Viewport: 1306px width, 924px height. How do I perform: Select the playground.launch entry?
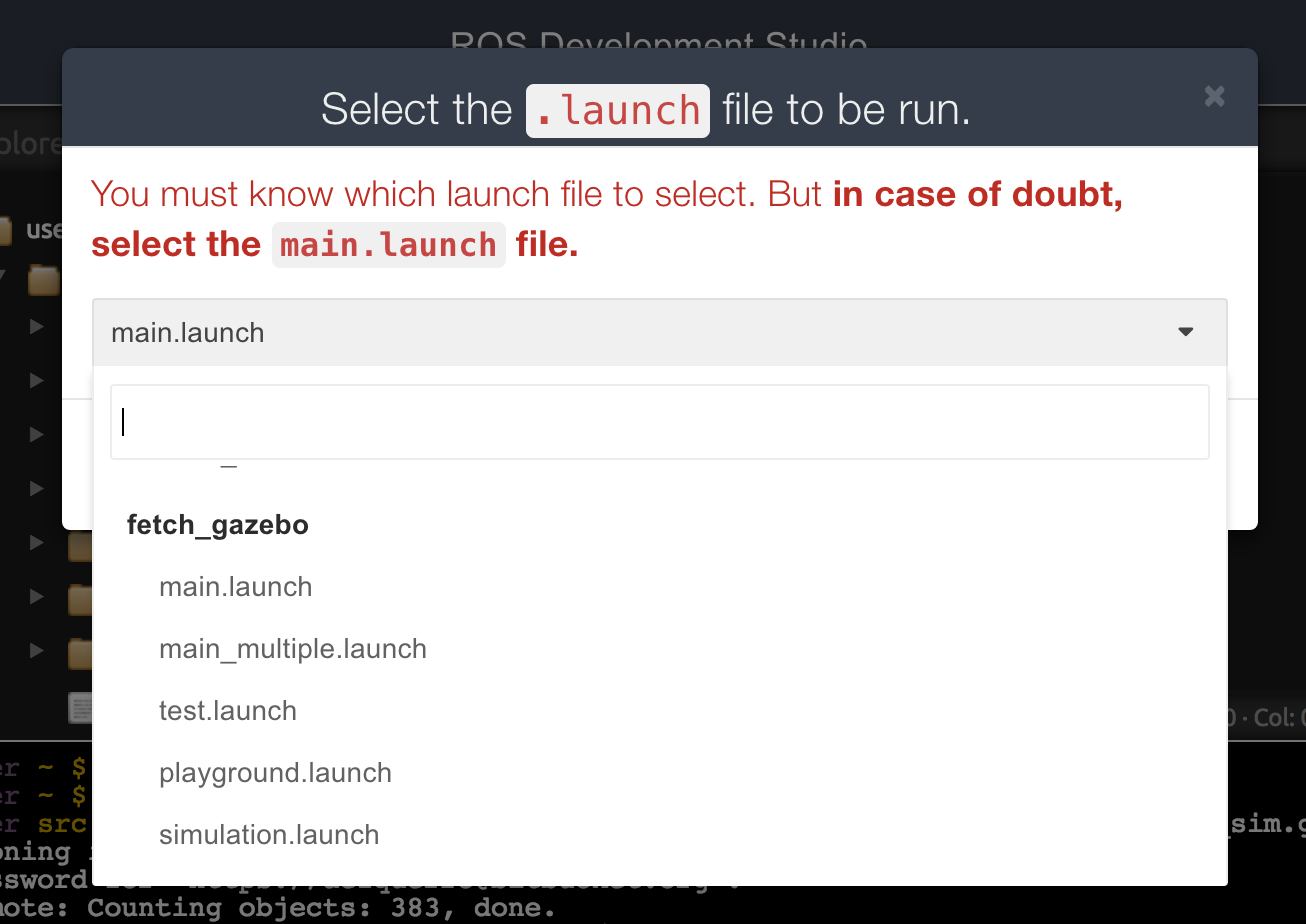[x=275, y=773]
